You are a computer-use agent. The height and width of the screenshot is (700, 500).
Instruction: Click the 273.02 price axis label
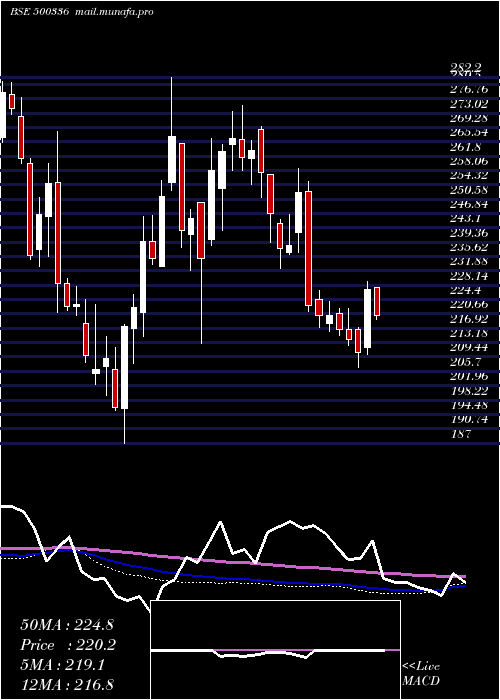pyautogui.click(x=469, y=104)
